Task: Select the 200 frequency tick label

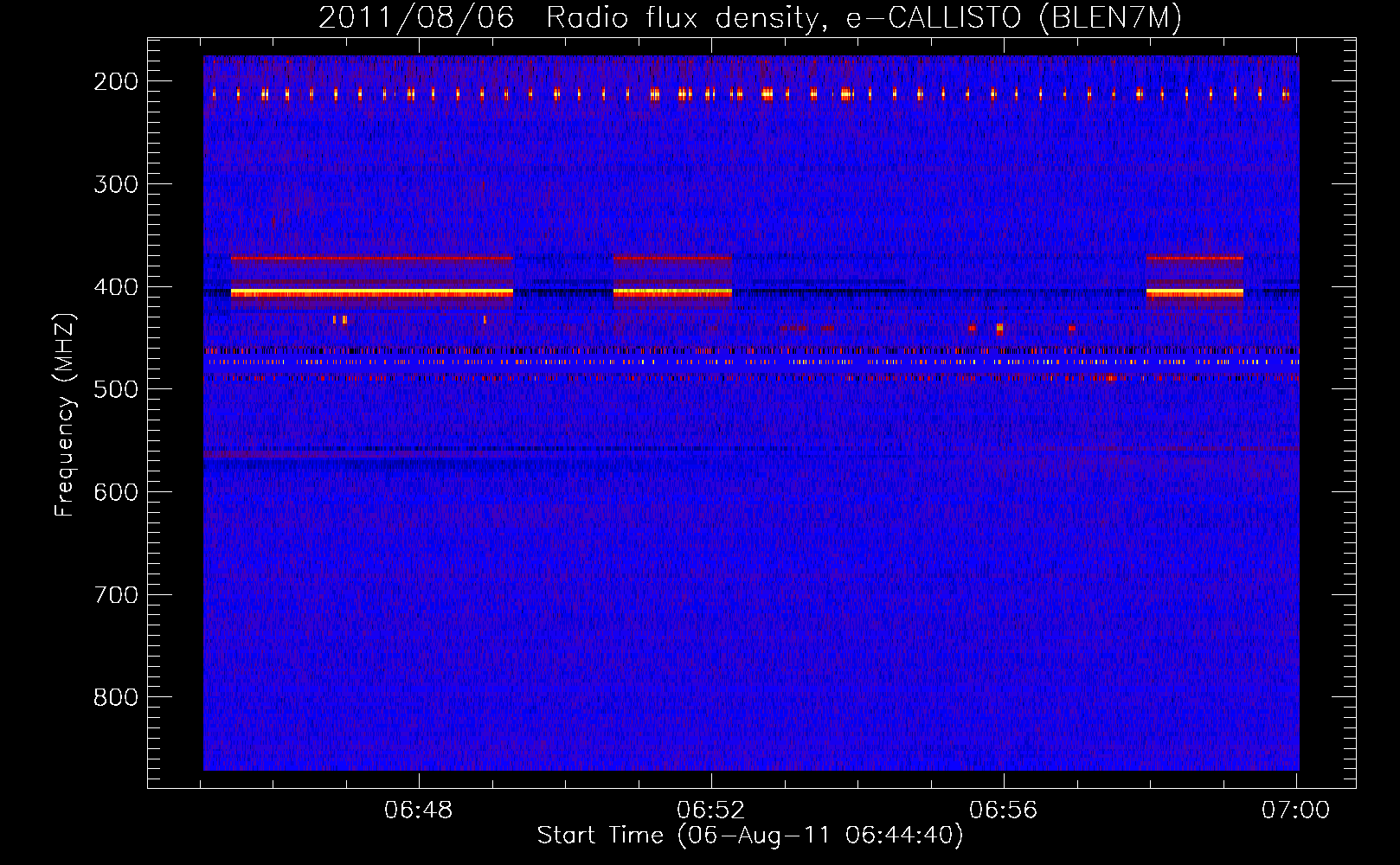Action: pyautogui.click(x=116, y=81)
